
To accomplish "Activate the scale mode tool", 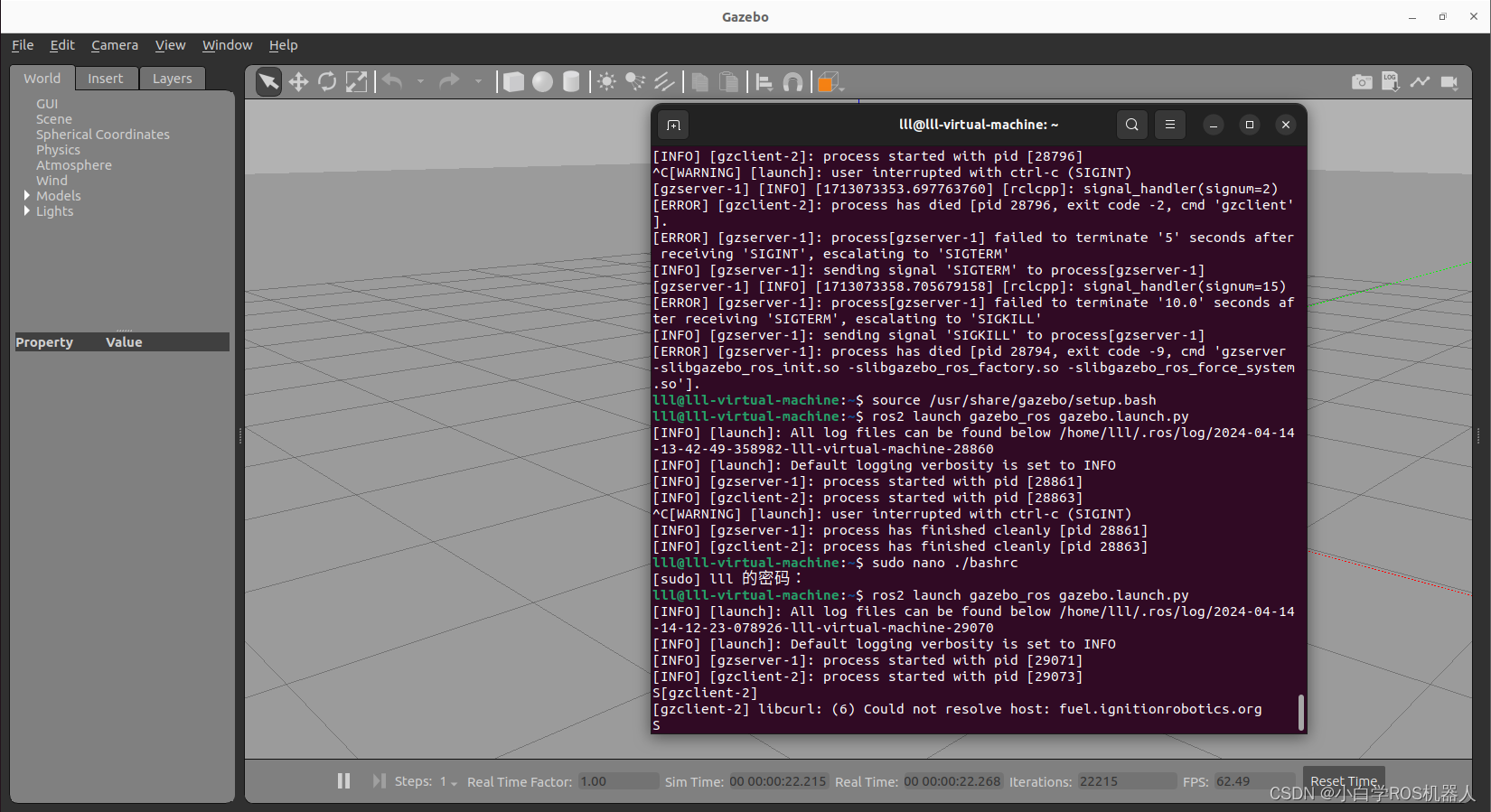I will [357, 82].
